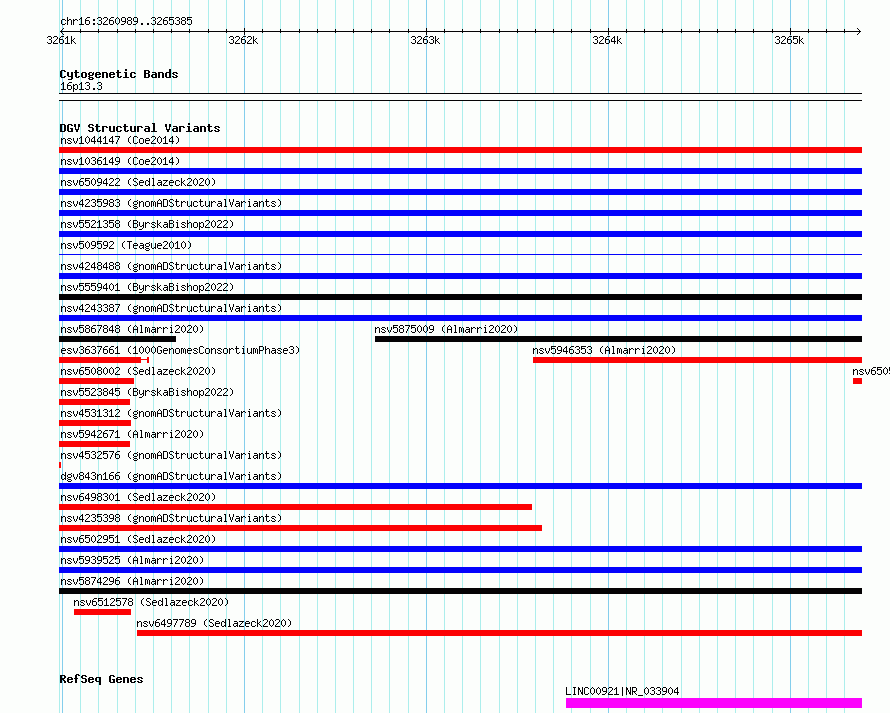890x713 pixels.
Task: Click dgv843n166 (gnomADStructuralVariants) label
Action: pos(171,476)
